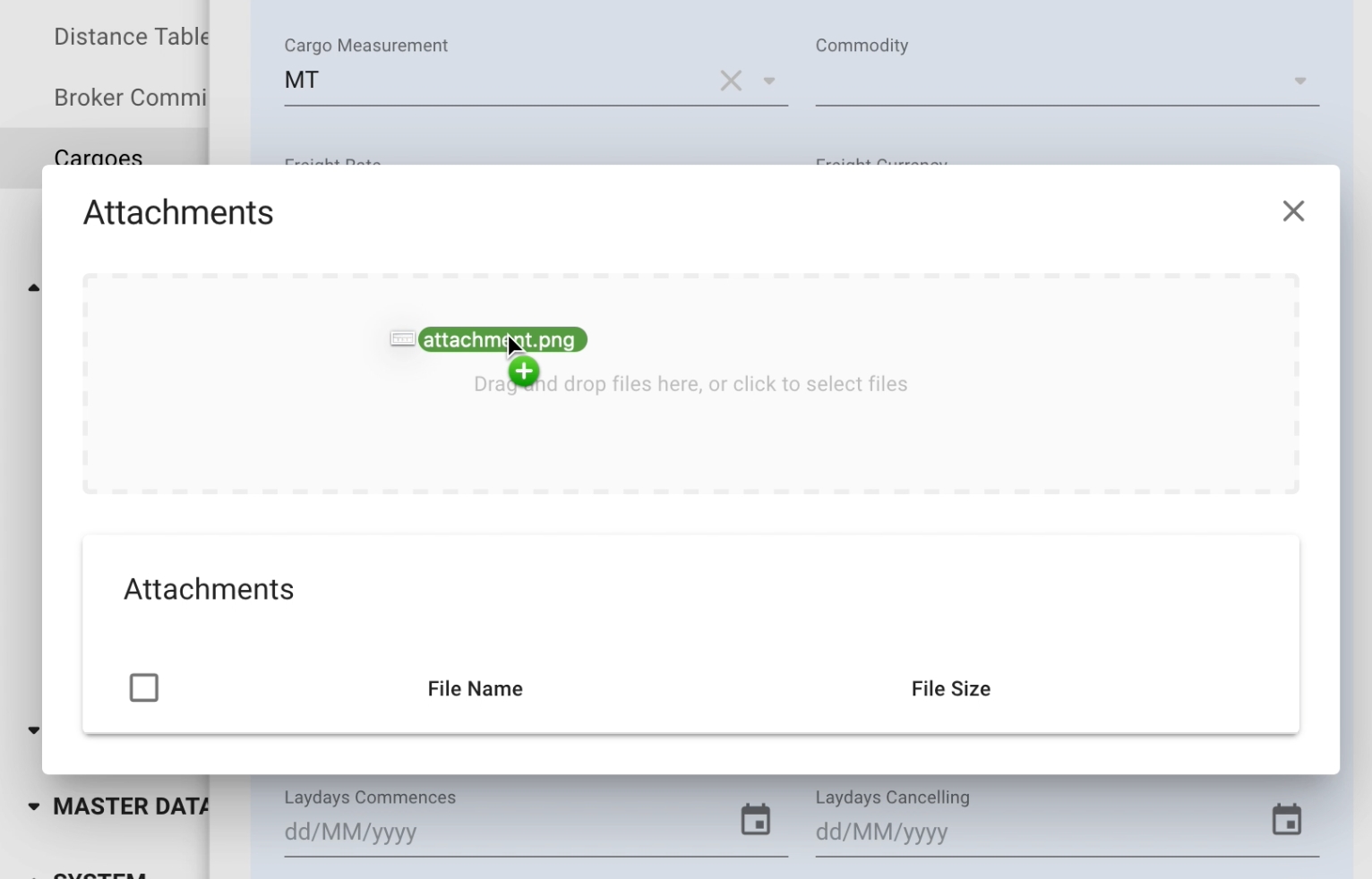This screenshot has width=1372, height=879.
Task: Expand the sidebar section above MASTER DATA
Action: click(34, 730)
